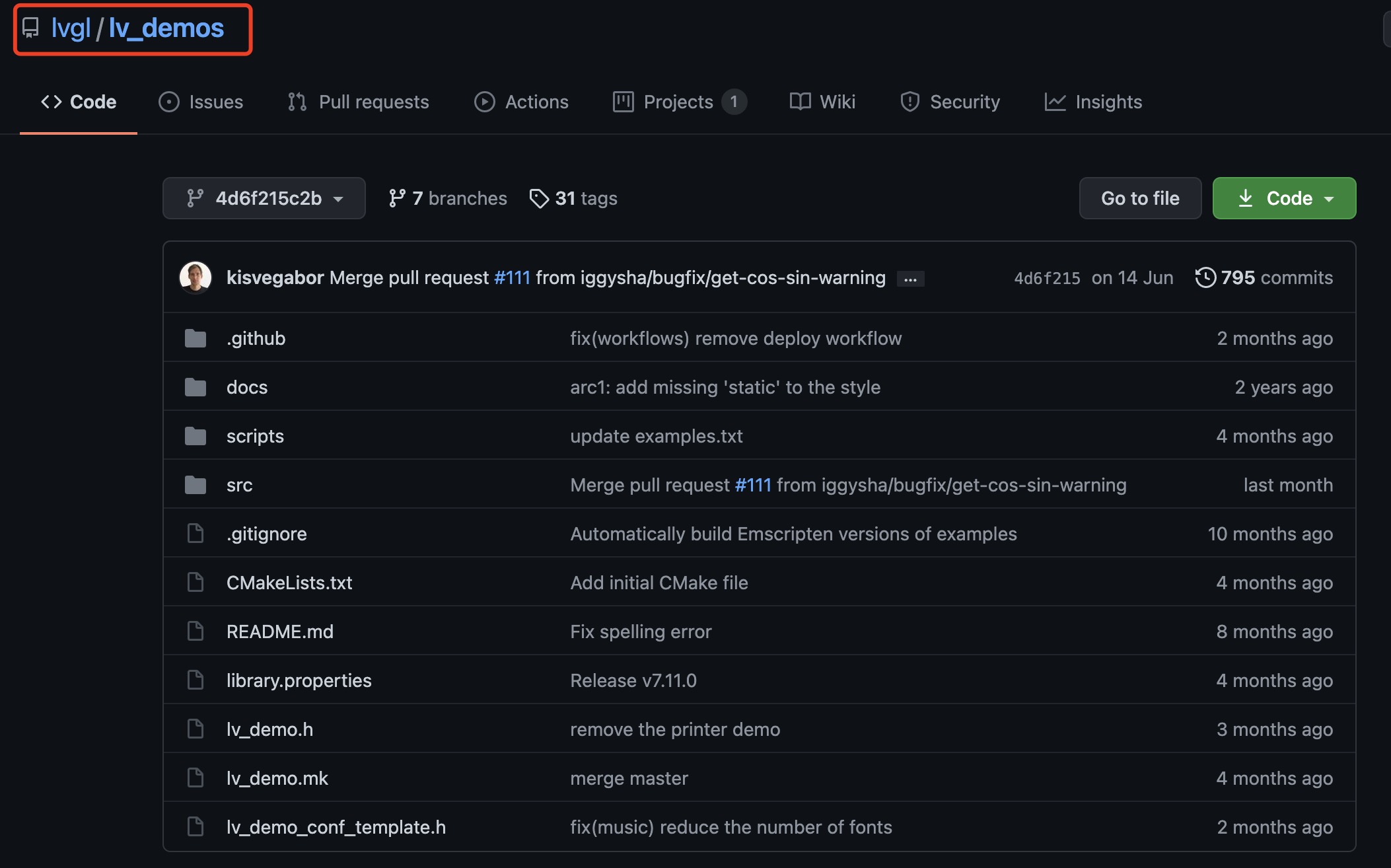Open commit 'Automatically build Emscripten versions of examples'
The height and width of the screenshot is (868, 1391).
[793, 534]
